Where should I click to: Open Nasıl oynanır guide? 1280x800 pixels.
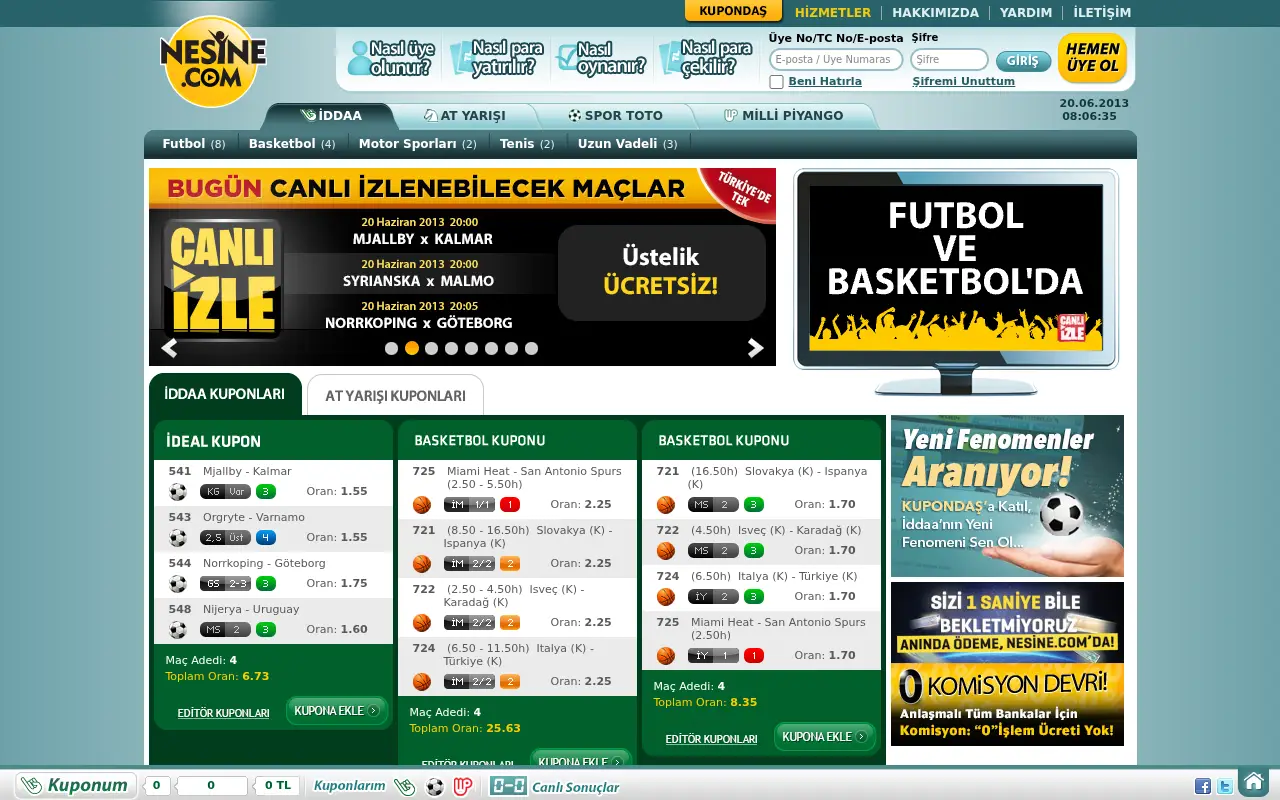tap(601, 59)
